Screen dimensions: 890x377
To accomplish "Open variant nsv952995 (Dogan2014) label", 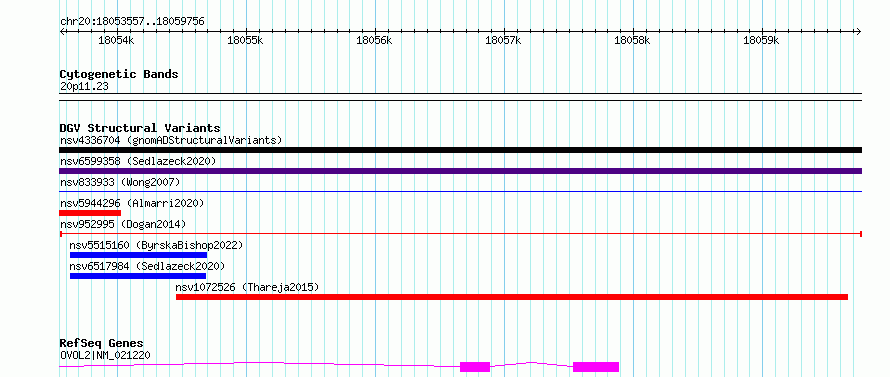I will point(123,224).
